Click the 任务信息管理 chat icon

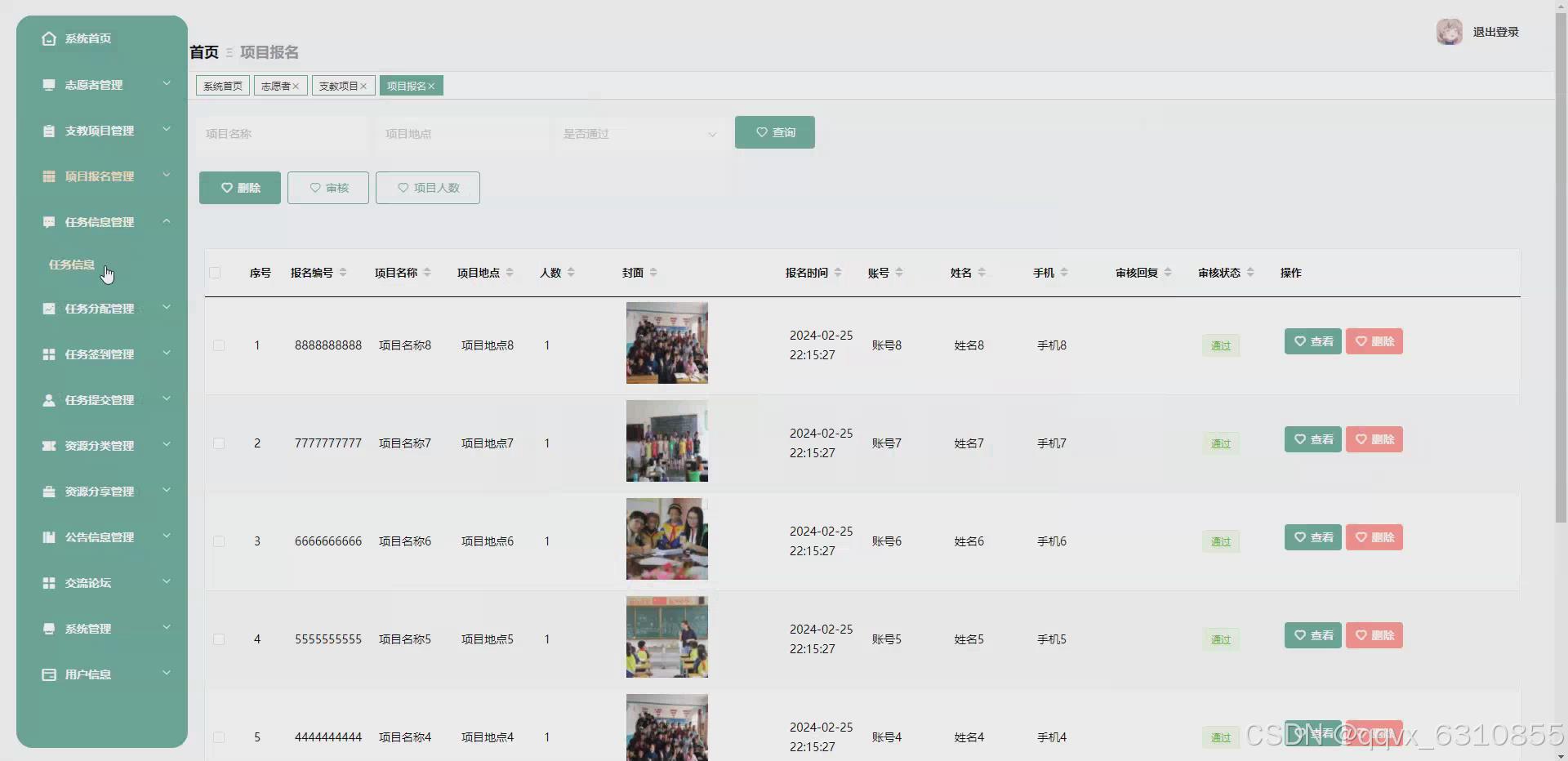49,222
